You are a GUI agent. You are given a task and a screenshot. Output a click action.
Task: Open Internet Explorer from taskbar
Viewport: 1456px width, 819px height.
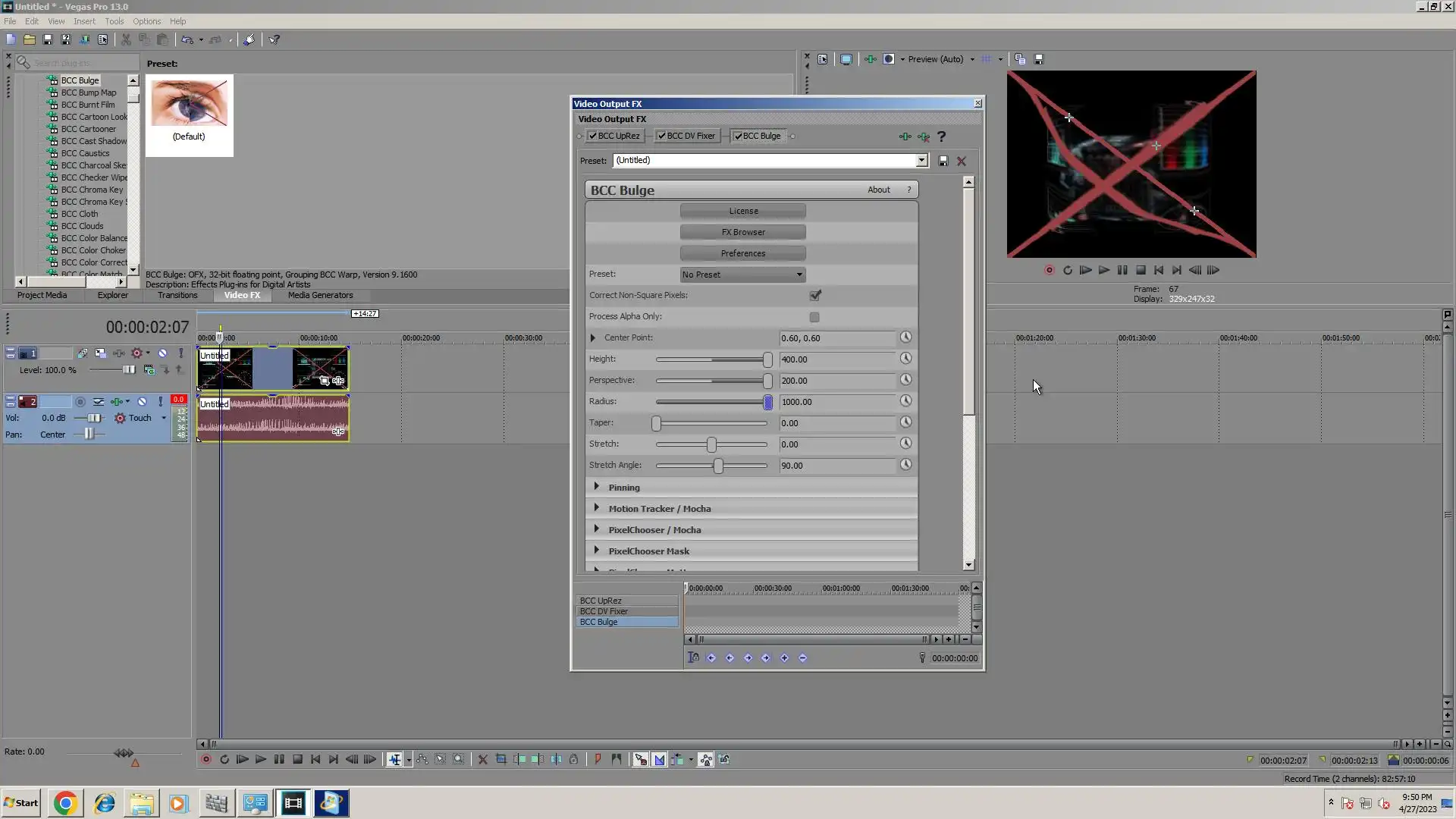pos(105,803)
